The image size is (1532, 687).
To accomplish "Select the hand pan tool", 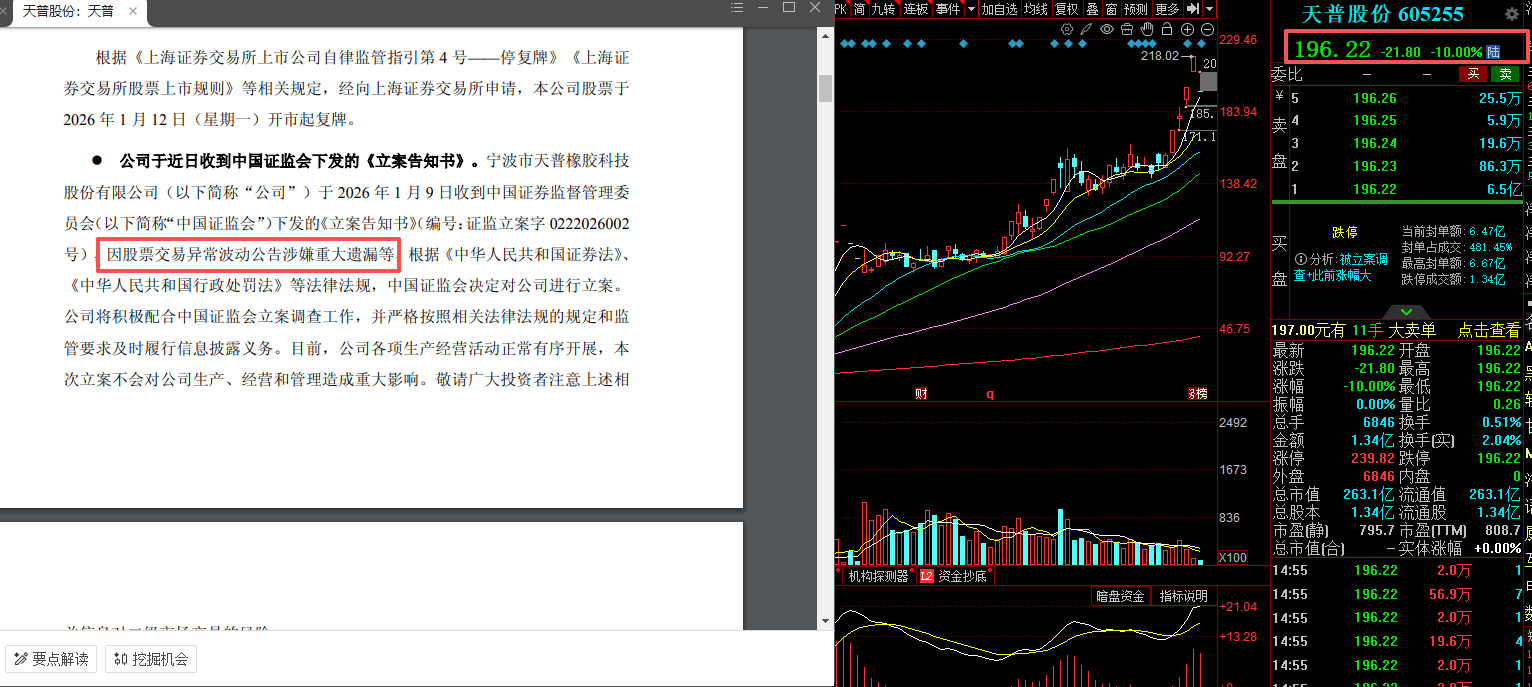I will 1147,29.
